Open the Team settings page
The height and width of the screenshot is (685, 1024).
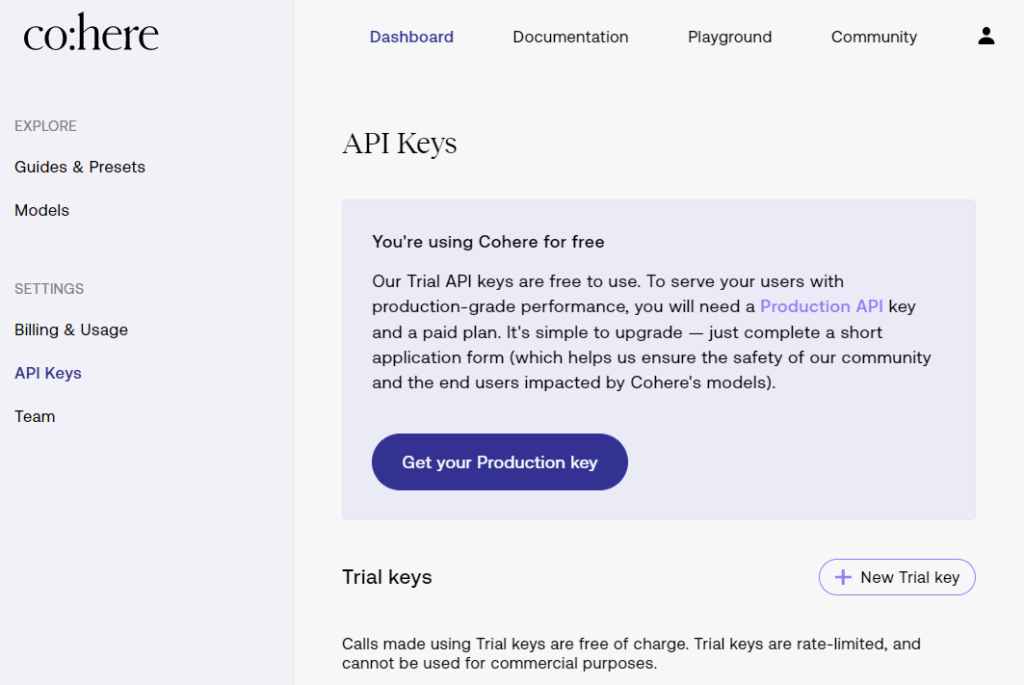point(35,417)
